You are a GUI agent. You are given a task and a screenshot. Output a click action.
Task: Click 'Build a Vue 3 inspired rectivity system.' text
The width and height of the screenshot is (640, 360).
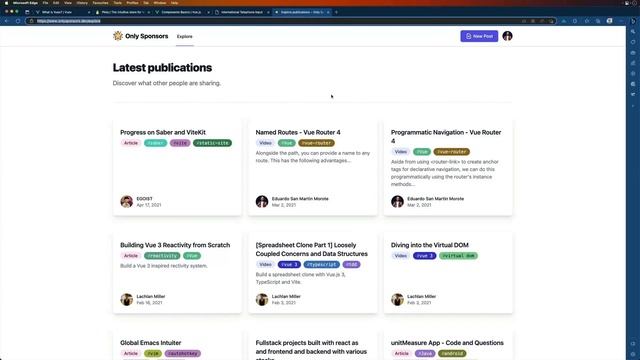(x=164, y=266)
